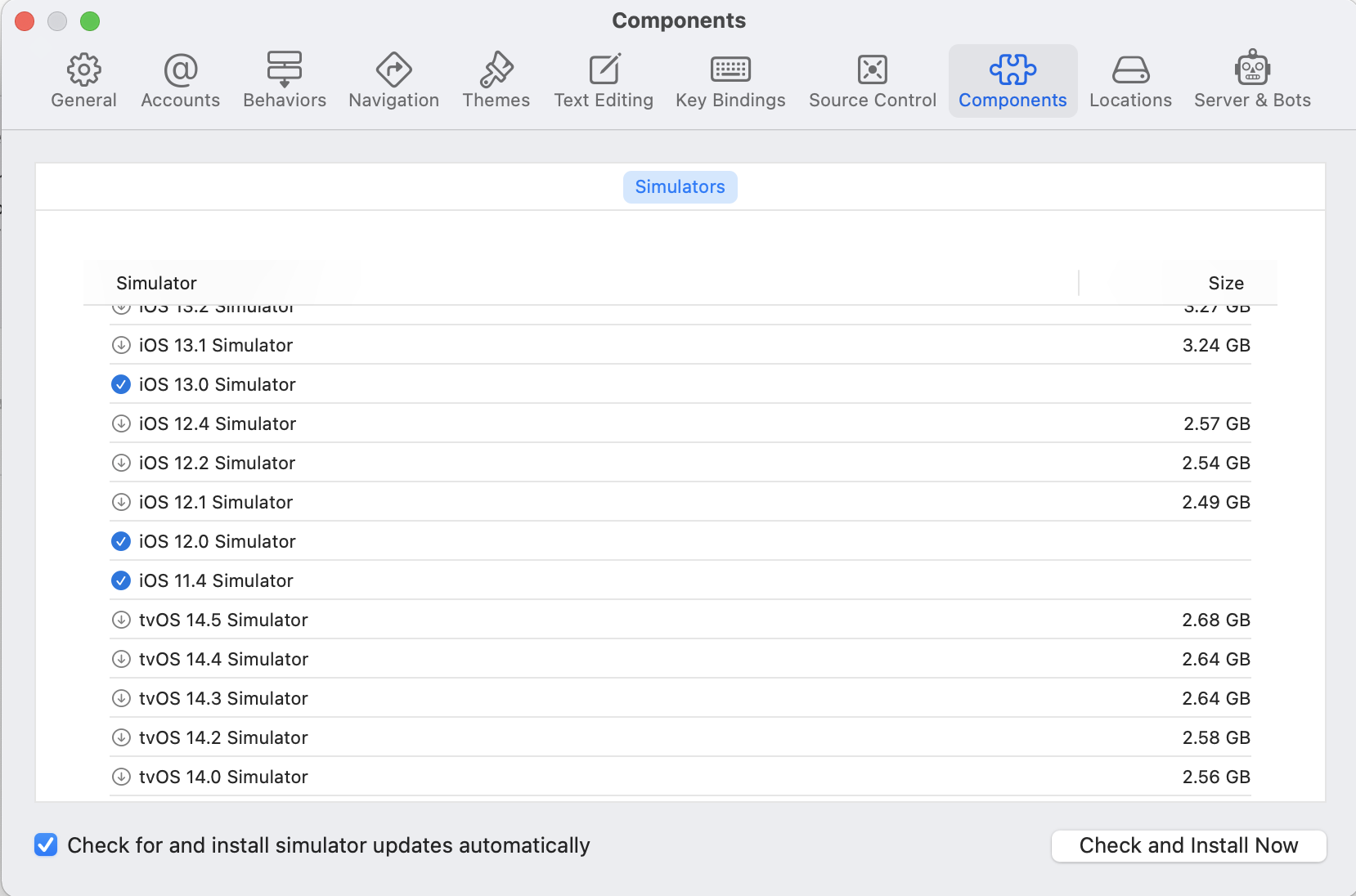Click the 2.54 GB size value
This screenshot has width=1356, height=896.
(1216, 463)
